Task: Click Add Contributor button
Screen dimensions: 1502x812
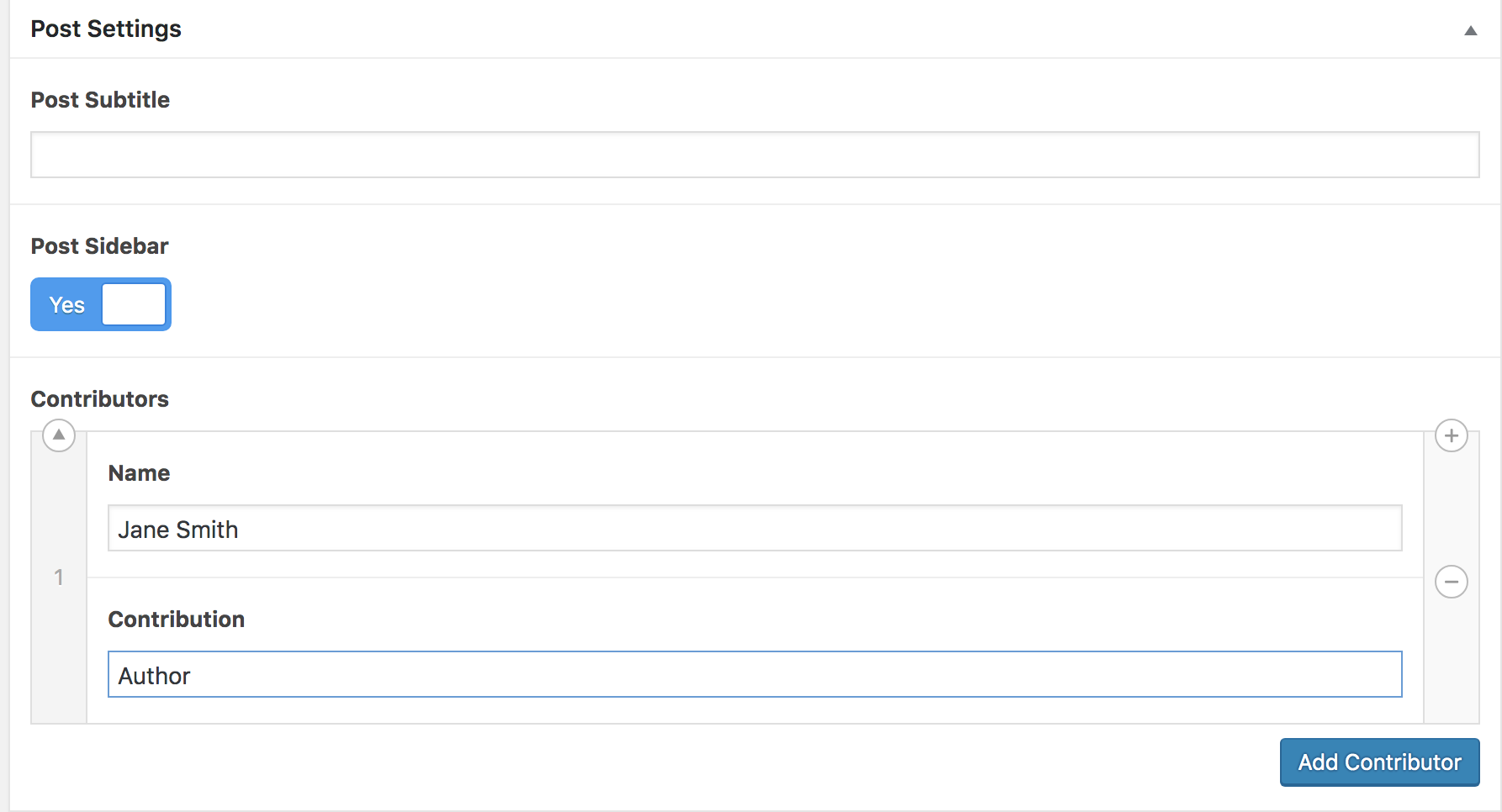Action: coord(1380,762)
